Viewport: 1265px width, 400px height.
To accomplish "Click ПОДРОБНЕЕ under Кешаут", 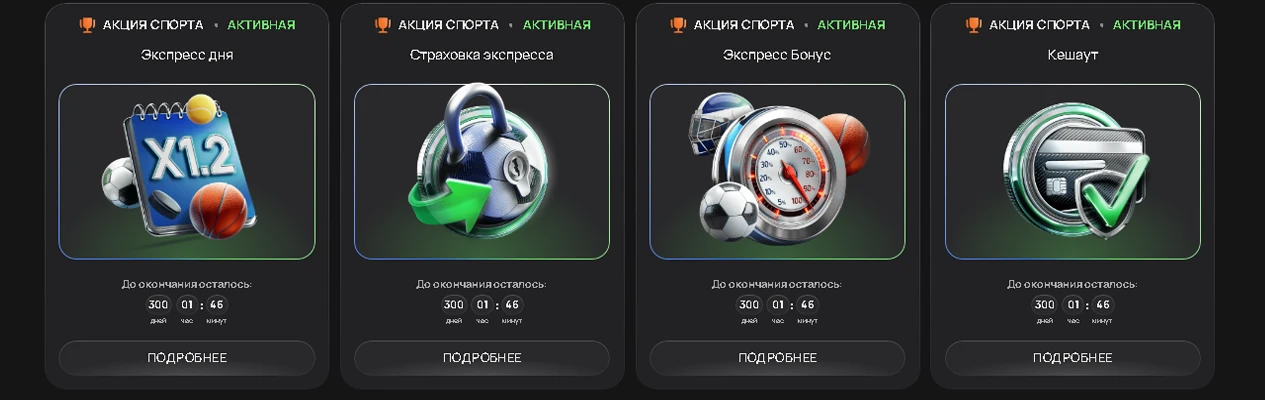I will [1073, 358].
